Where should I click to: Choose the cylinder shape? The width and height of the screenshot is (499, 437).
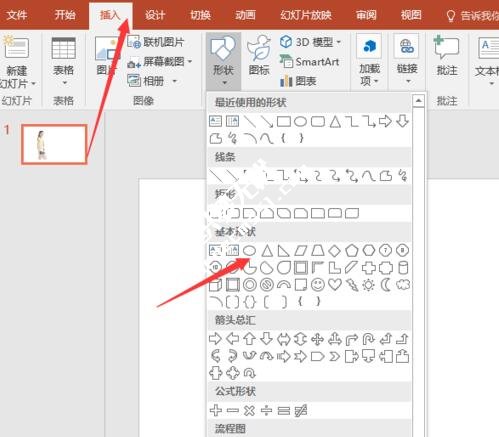(403, 268)
